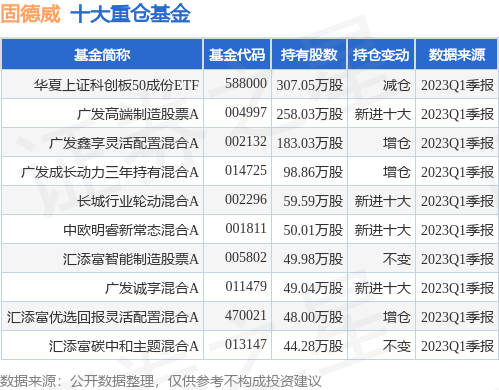
Task: Click the 基金代码 column header
Action: [x=237, y=55]
